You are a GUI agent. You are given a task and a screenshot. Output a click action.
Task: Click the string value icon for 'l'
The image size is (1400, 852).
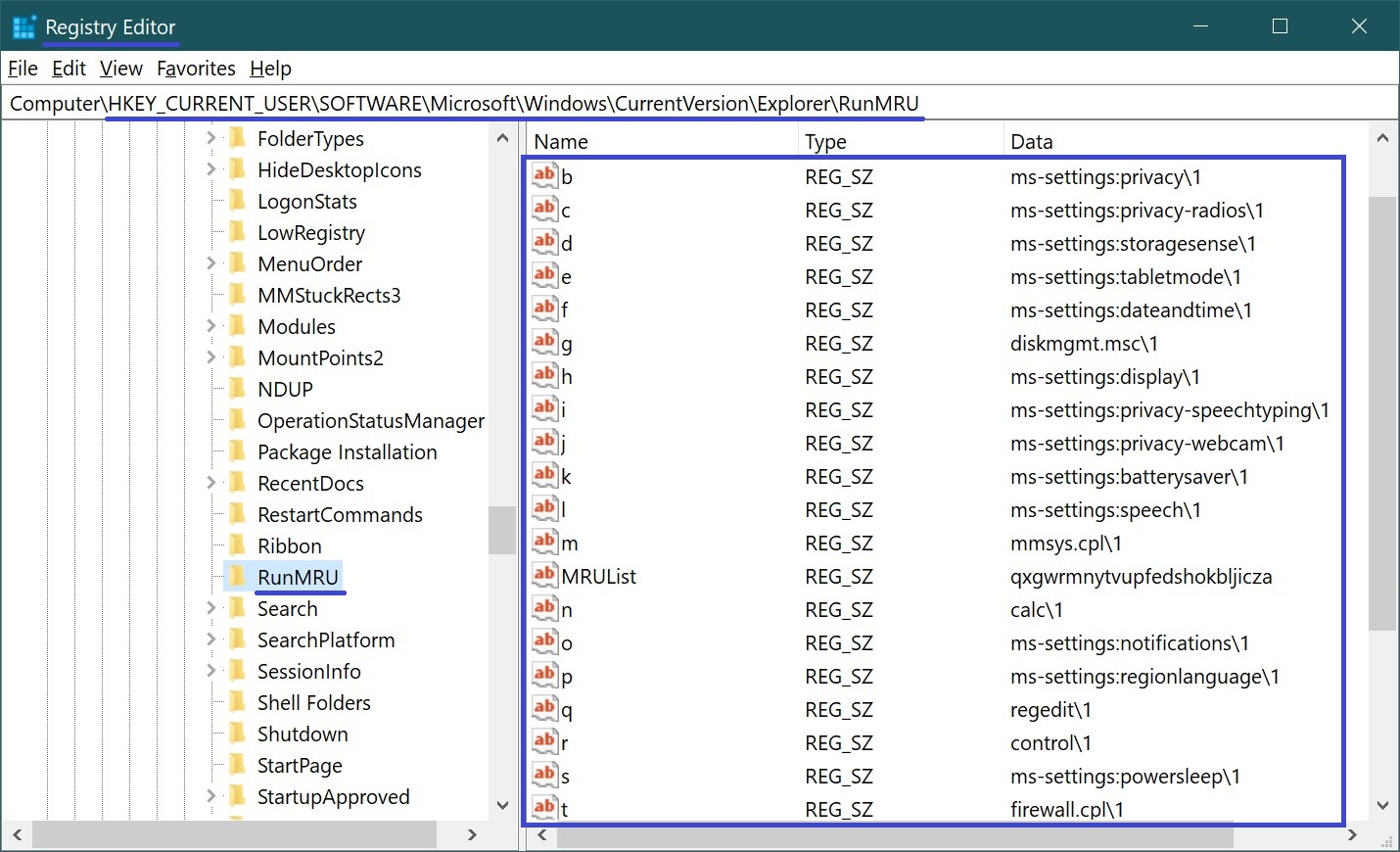pos(545,509)
